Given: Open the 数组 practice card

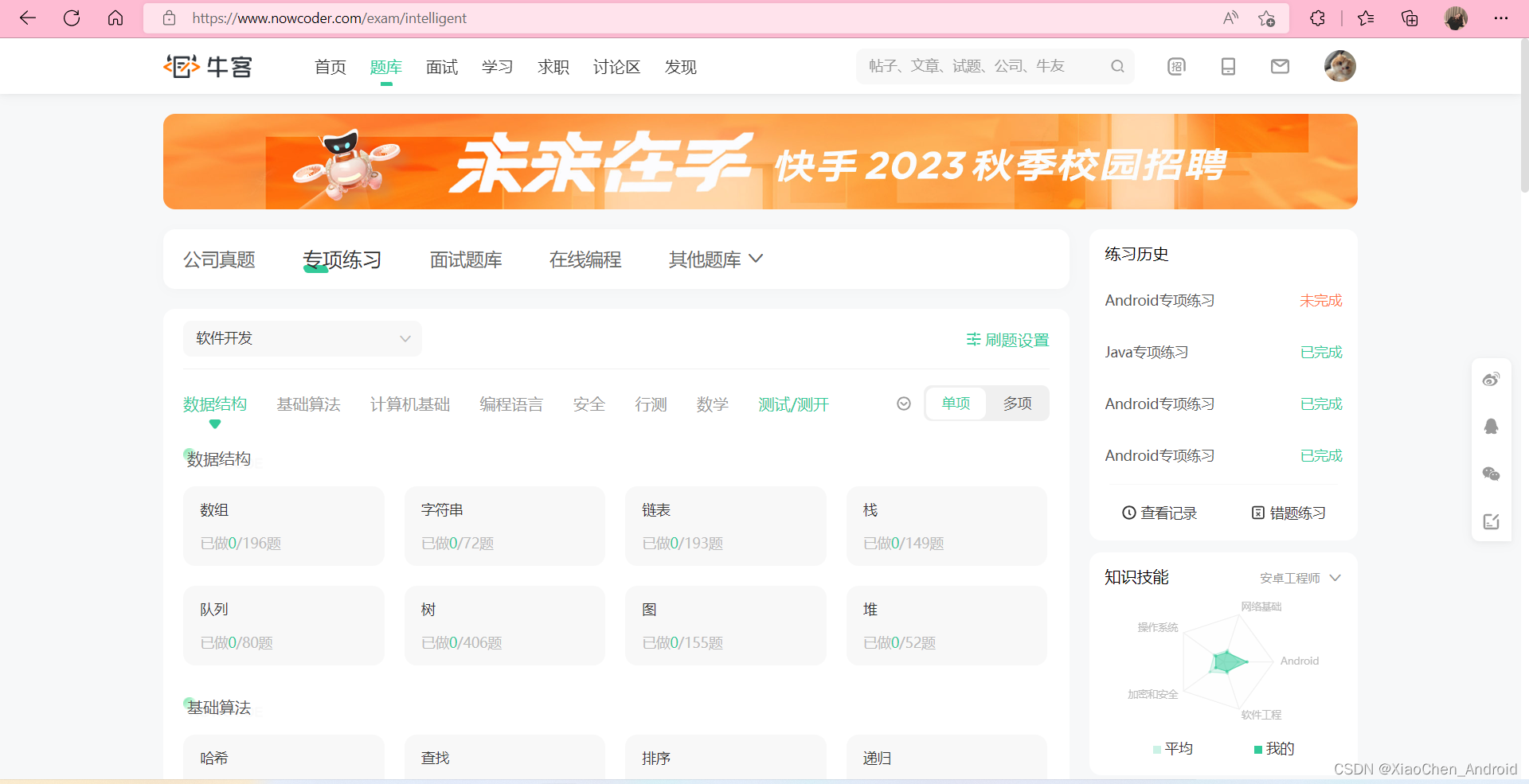Looking at the screenshot, I should (284, 526).
